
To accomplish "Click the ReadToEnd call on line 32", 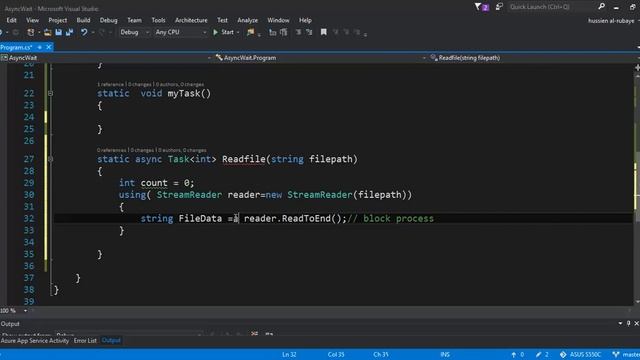I will coord(306,218).
